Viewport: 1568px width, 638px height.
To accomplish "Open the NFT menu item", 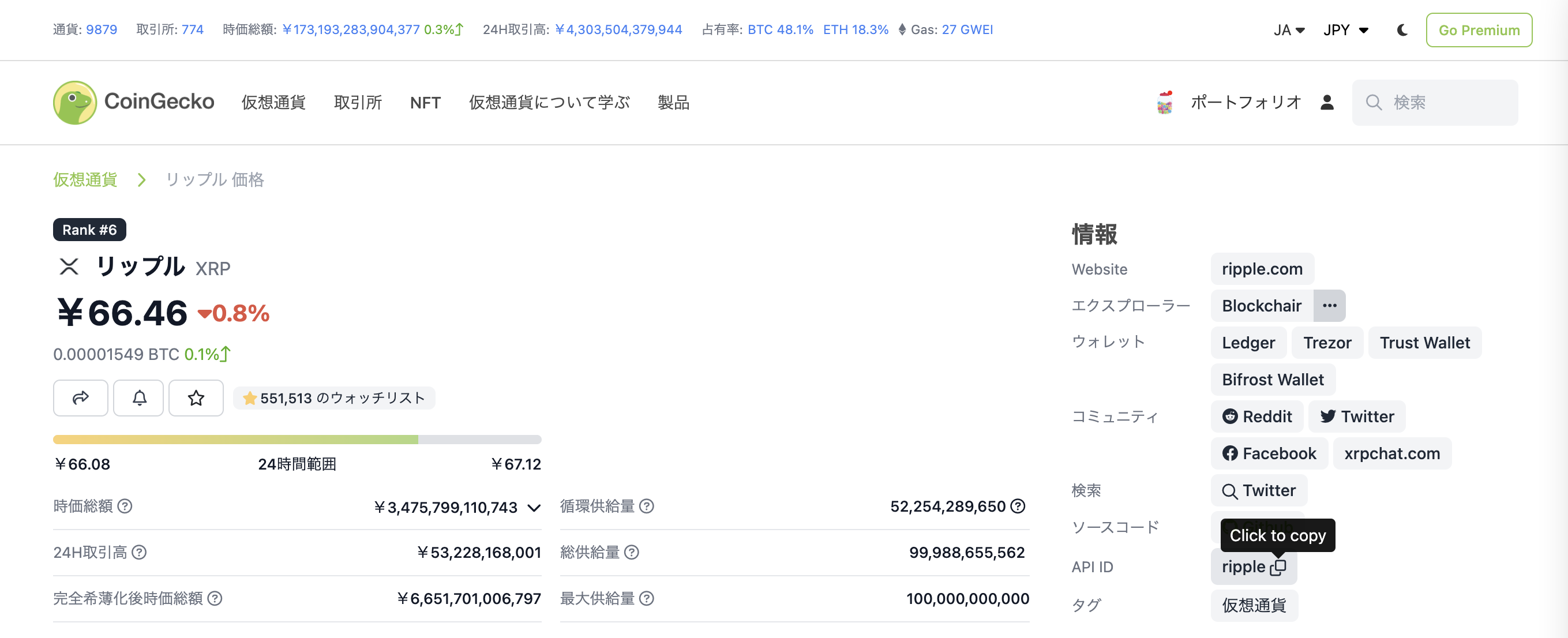I will [x=425, y=102].
